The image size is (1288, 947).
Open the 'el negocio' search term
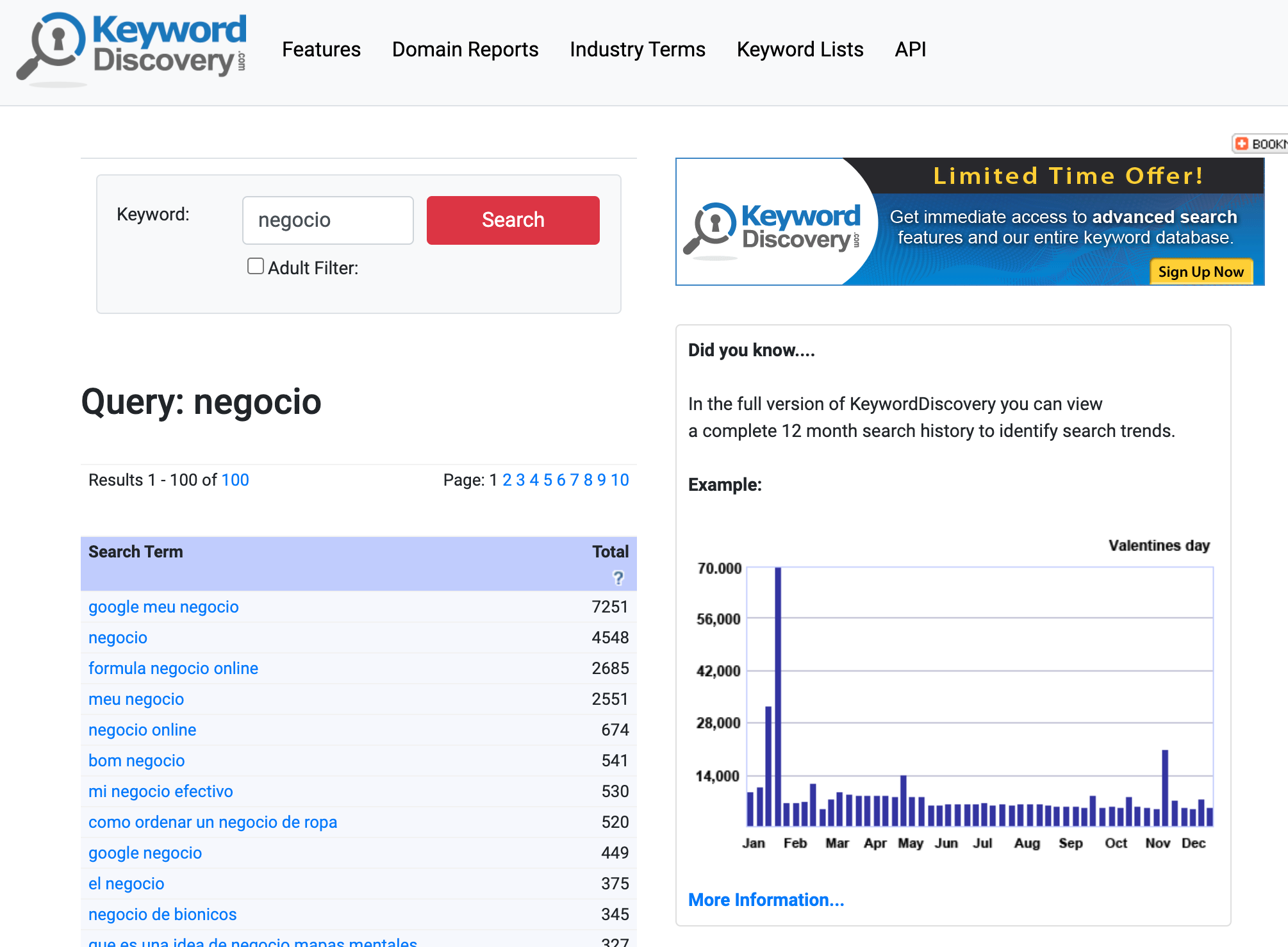[x=126, y=884]
